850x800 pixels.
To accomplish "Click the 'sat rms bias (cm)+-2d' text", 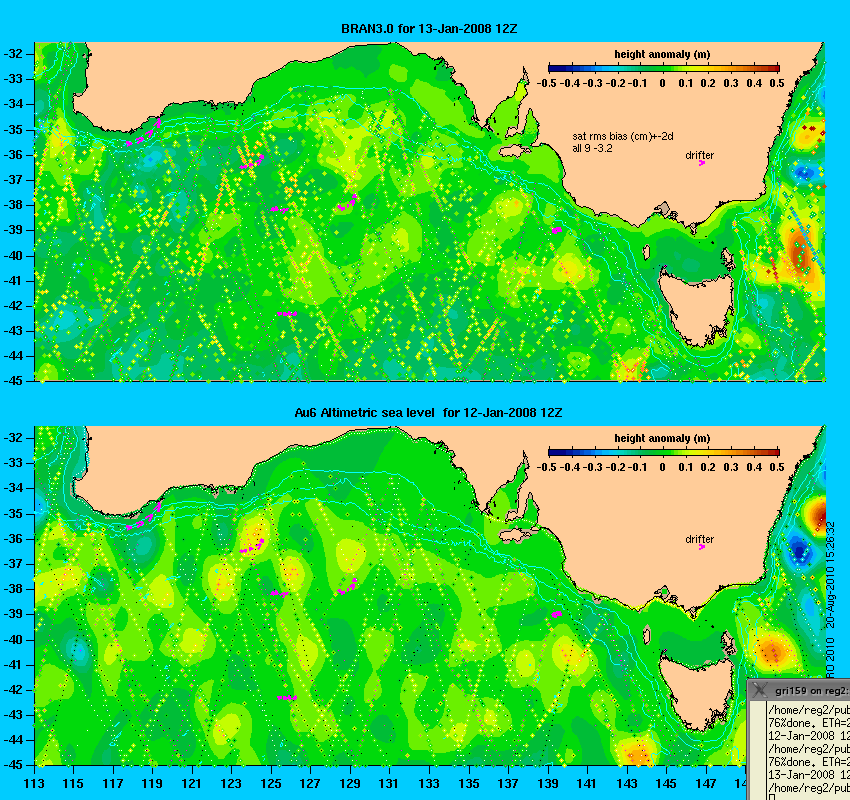I will click(623, 137).
